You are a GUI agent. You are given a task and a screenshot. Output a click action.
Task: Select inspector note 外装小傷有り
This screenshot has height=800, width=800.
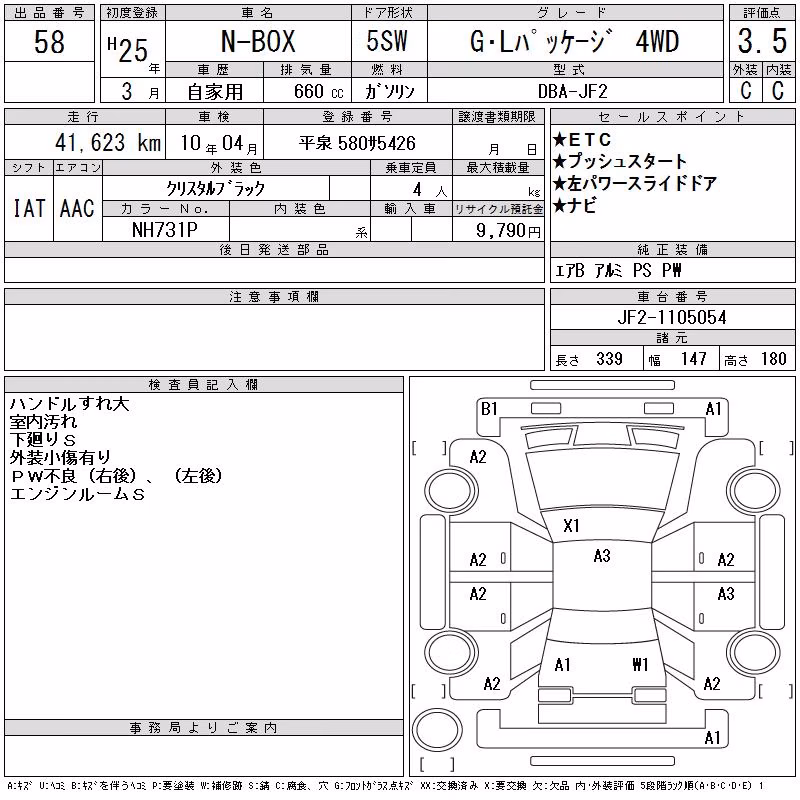click(60, 458)
